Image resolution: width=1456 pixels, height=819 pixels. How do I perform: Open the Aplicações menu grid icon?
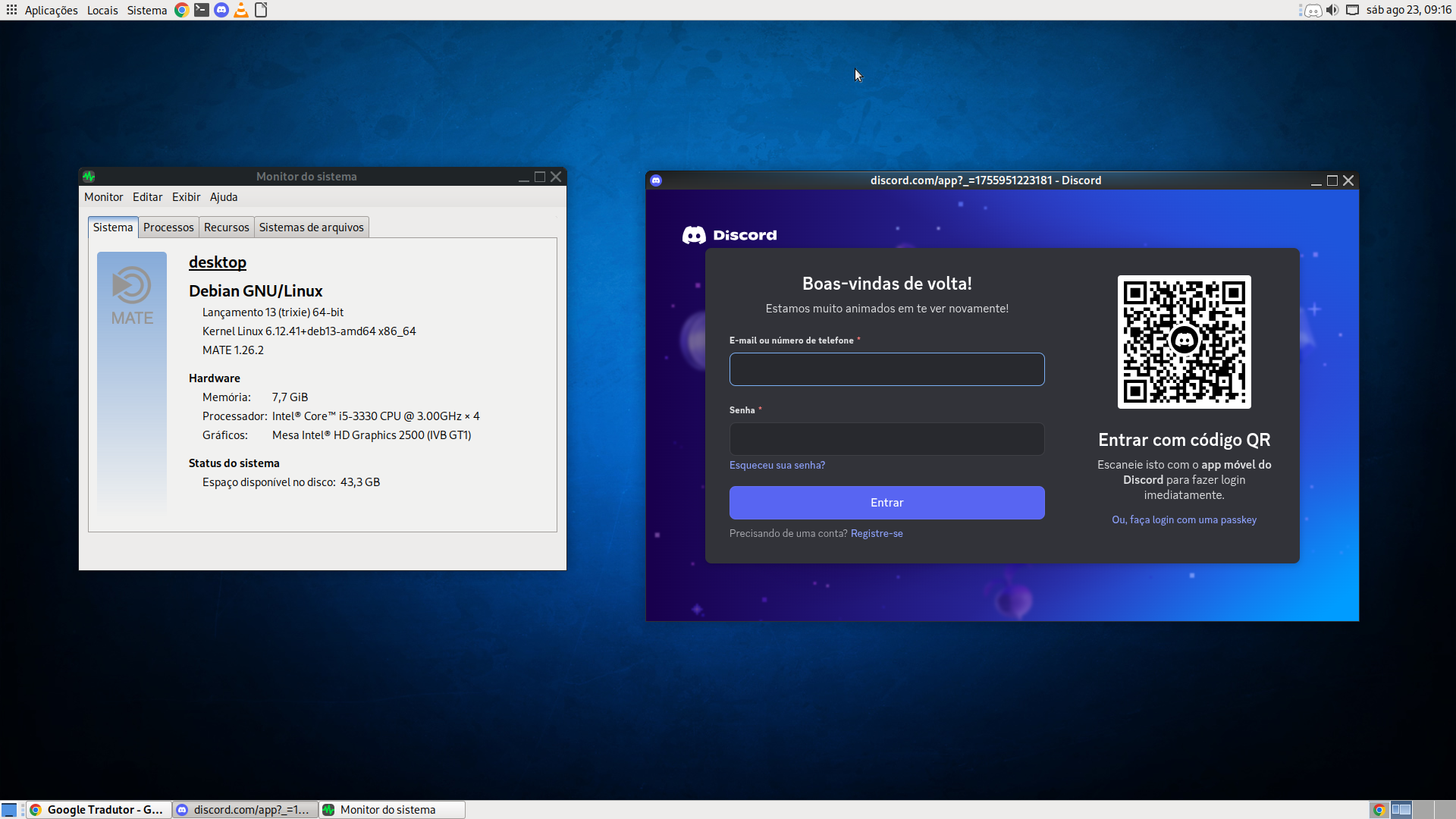pos(11,10)
